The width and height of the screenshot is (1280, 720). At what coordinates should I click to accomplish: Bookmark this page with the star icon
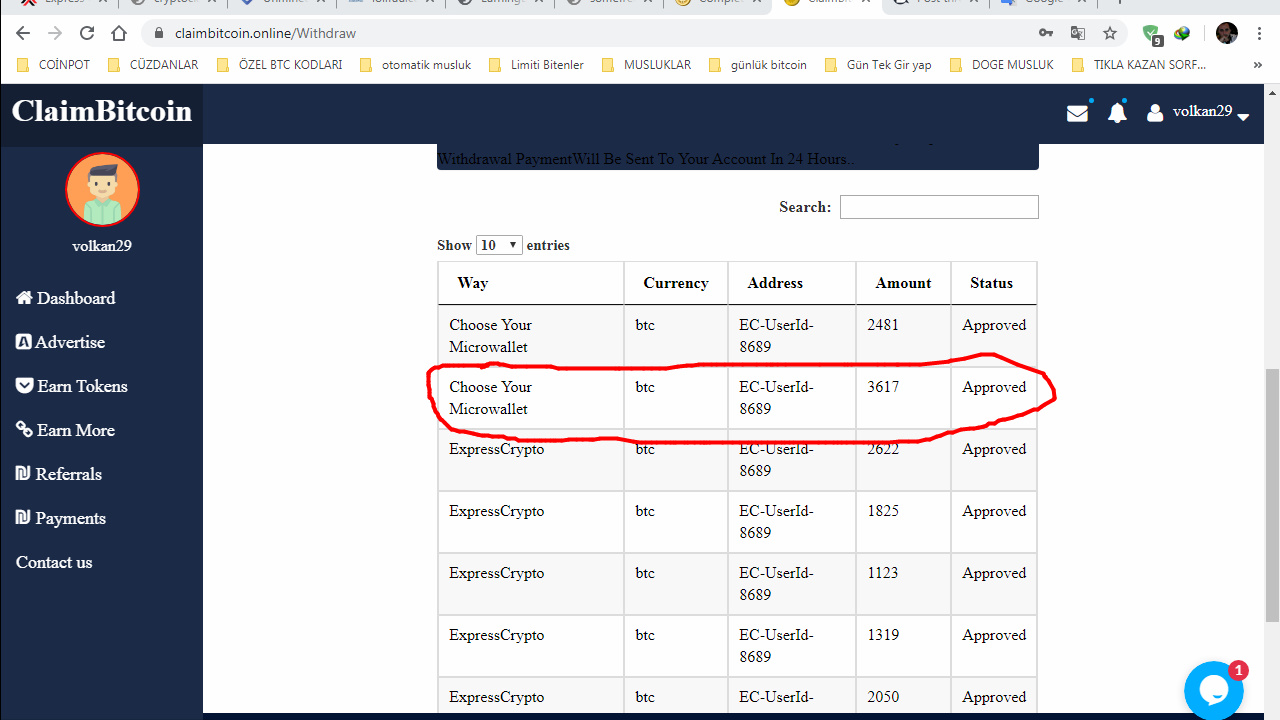point(1110,33)
